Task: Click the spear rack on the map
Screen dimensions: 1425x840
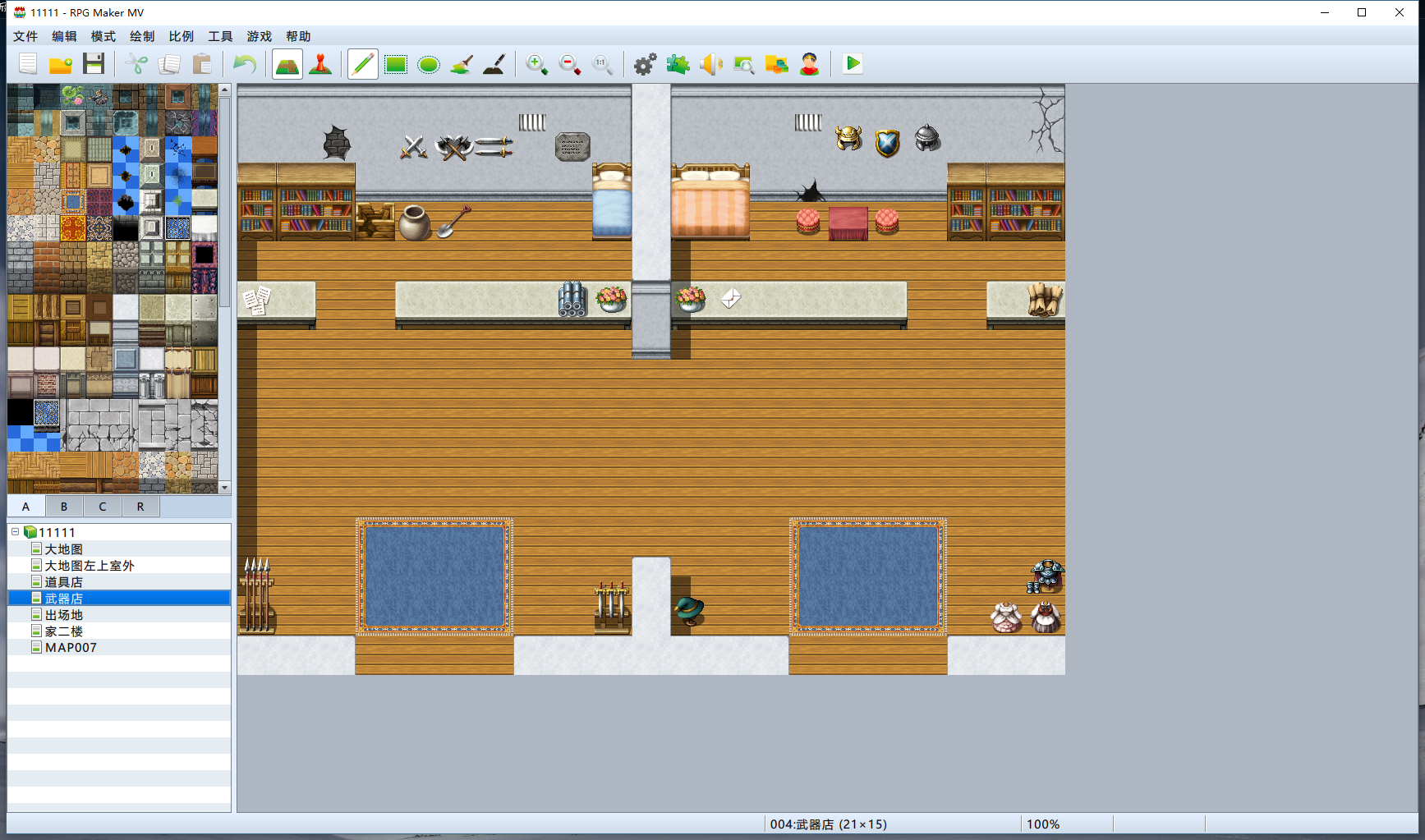Action: (x=257, y=594)
